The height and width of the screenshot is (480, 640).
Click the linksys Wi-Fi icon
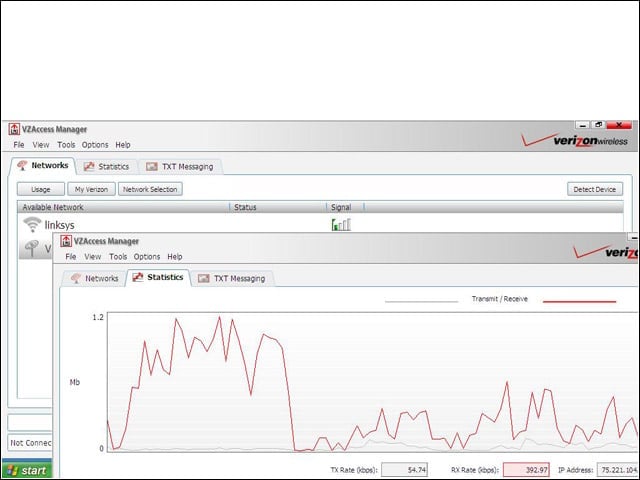pyautogui.click(x=32, y=224)
